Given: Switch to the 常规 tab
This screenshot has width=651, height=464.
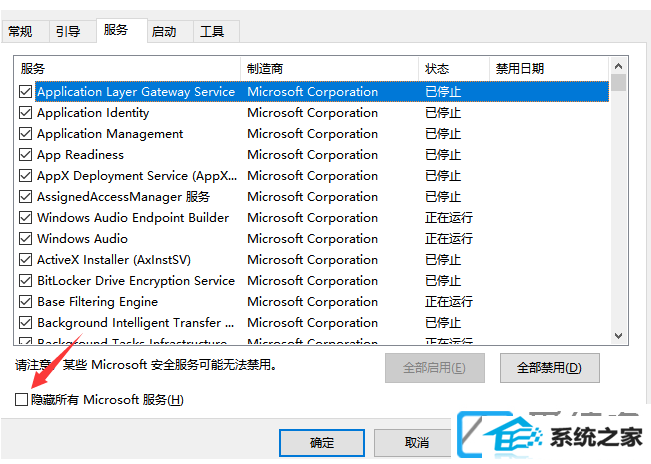Looking at the screenshot, I should pos(25,32).
